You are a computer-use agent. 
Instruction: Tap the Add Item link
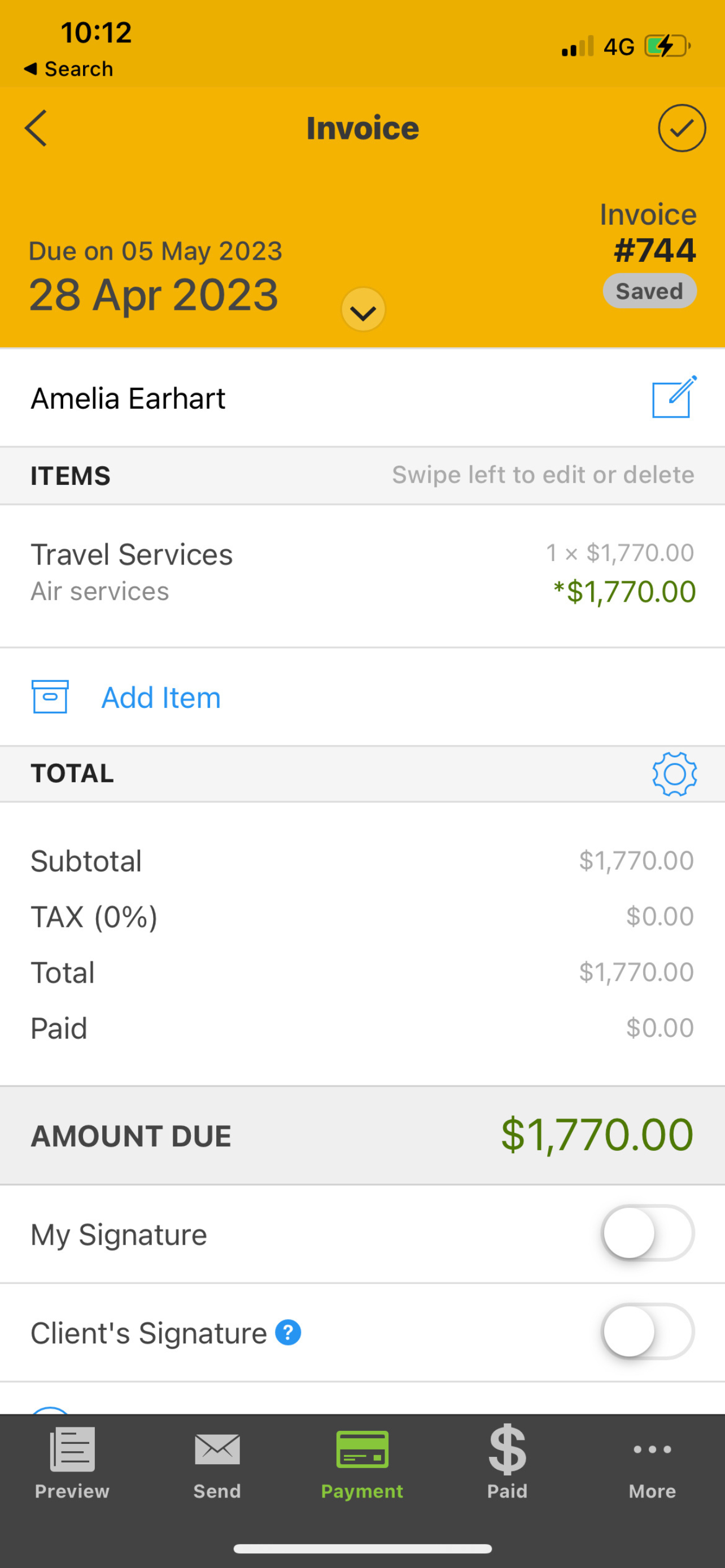coord(161,698)
